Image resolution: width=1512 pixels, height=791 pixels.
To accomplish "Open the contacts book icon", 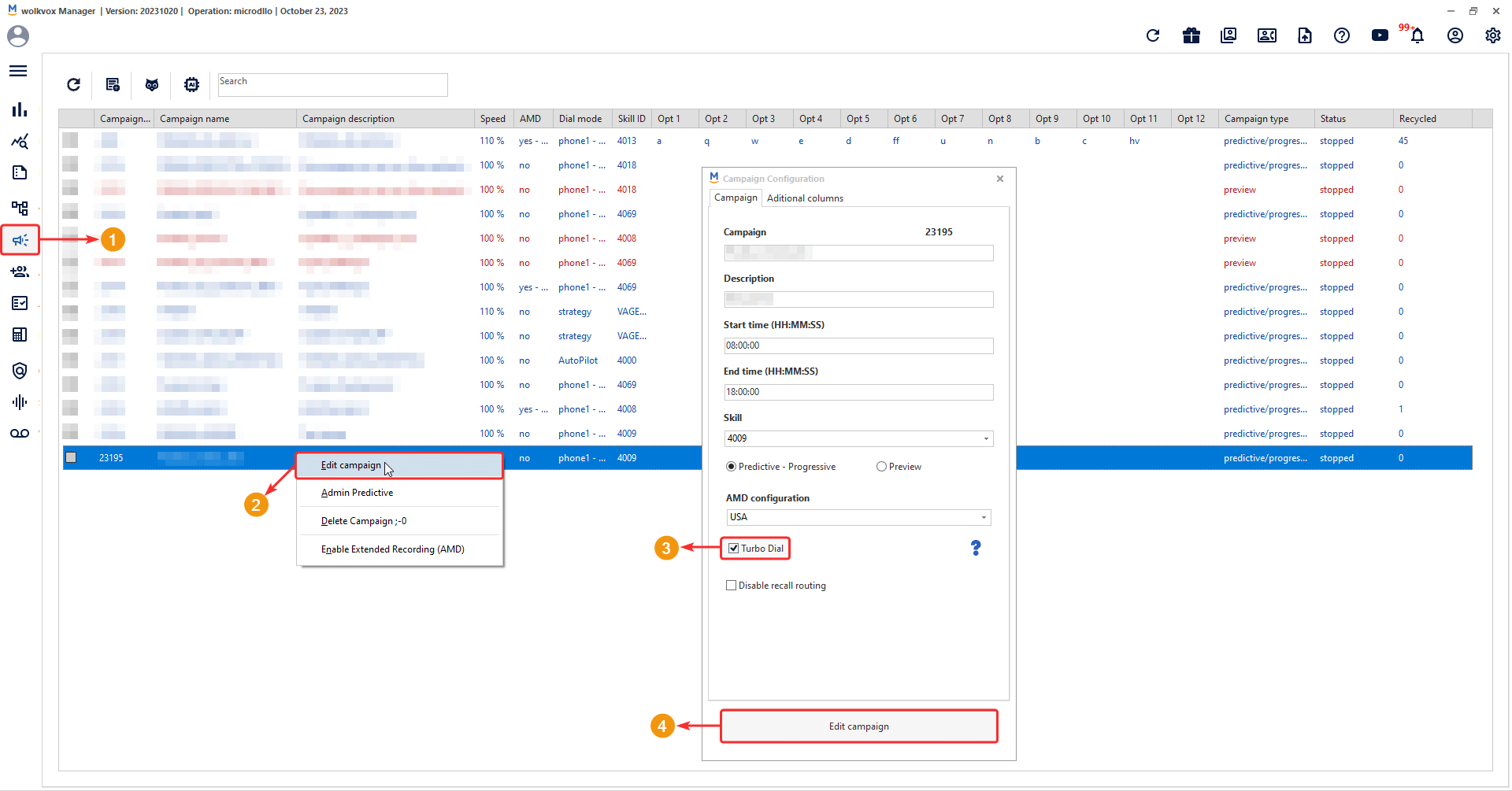I will 1228,35.
